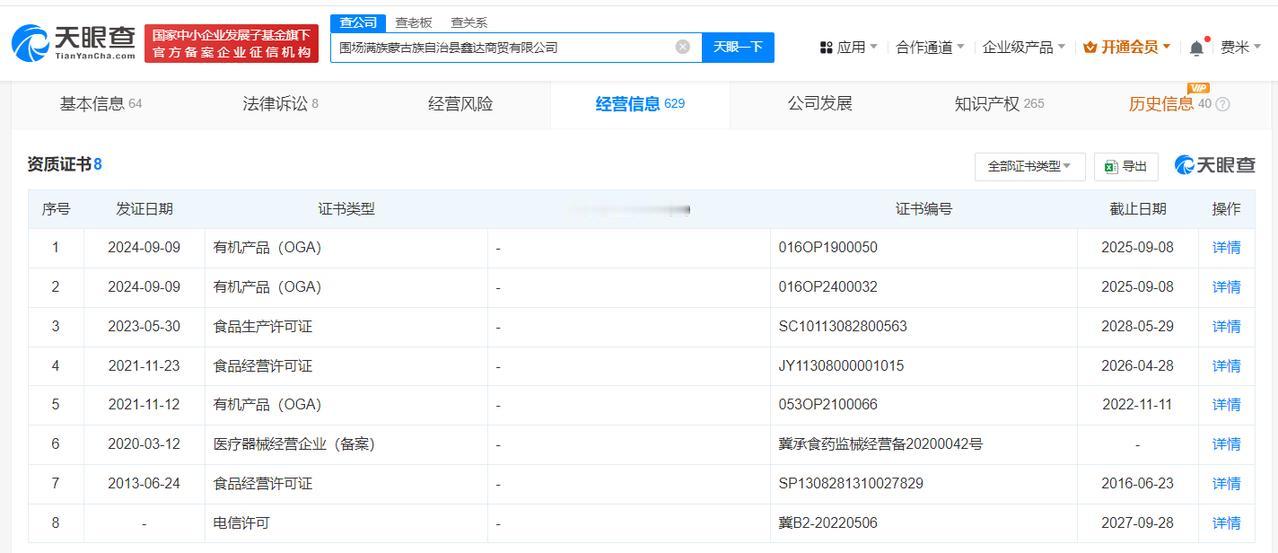This screenshot has width=1278, height=553.
Task: Switch to the 查老板 search tab
Action: point(413,22)
